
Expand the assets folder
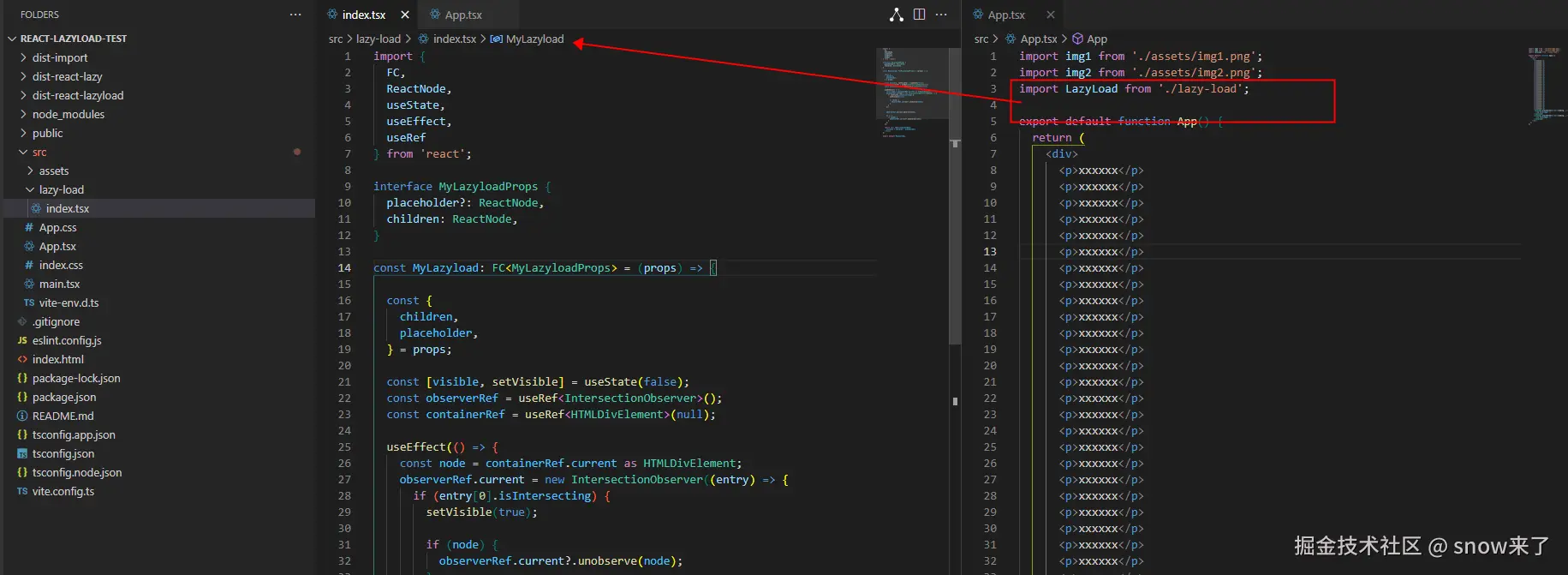coord(54,171)
